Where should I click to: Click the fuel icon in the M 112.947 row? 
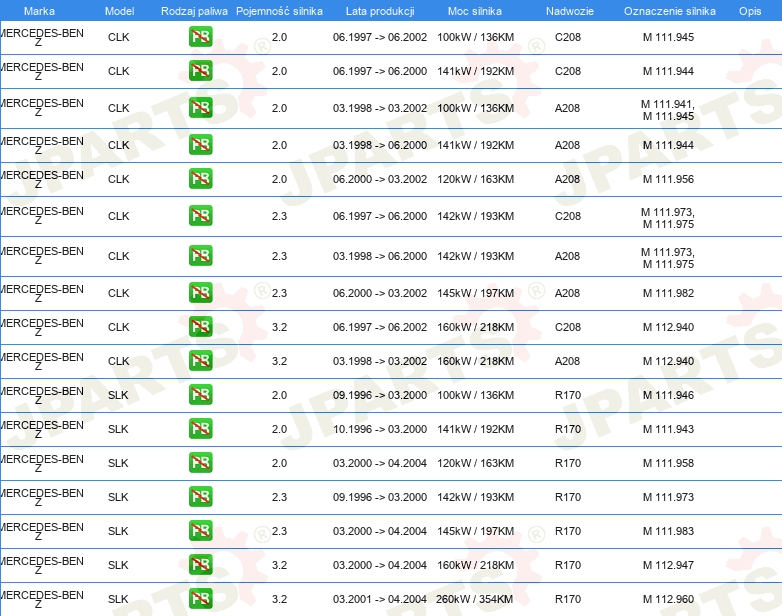(200, 564)
